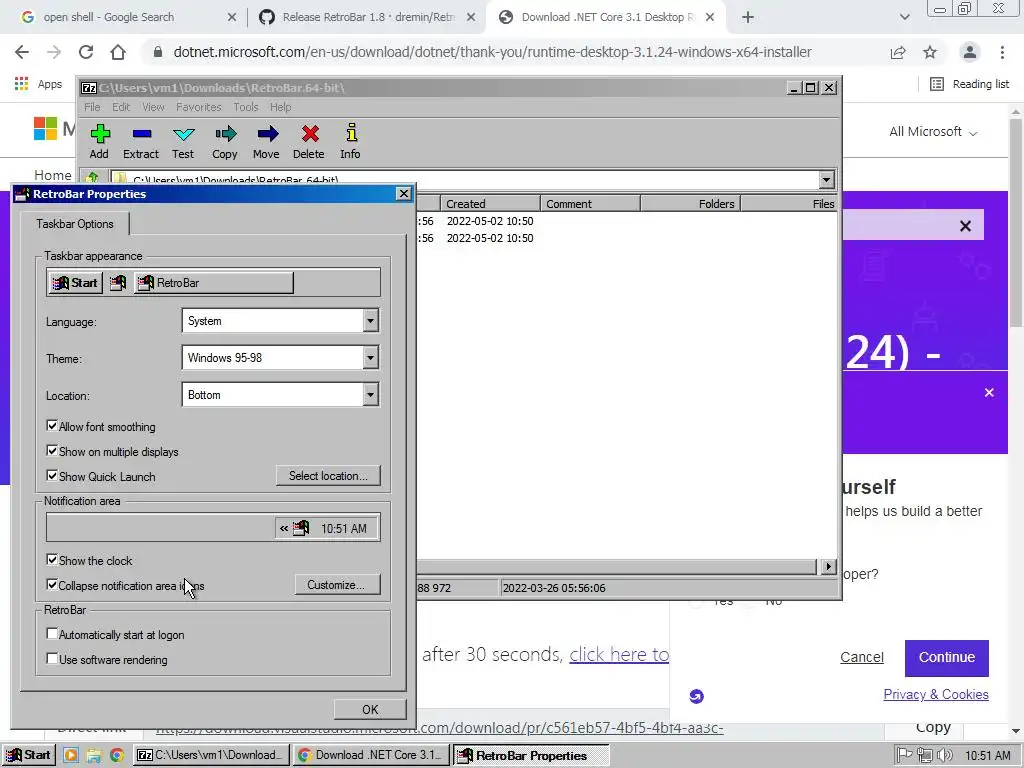Click the flag icon in system tray
The height and width of the screenshot is (768, 1024).
point(905,755)
